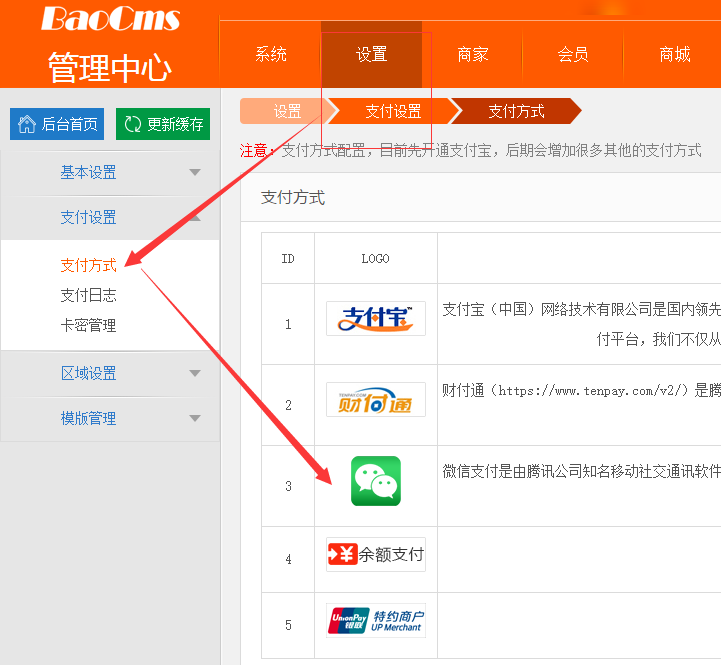Click ID cell 2 in table

(x=288, y=405)
